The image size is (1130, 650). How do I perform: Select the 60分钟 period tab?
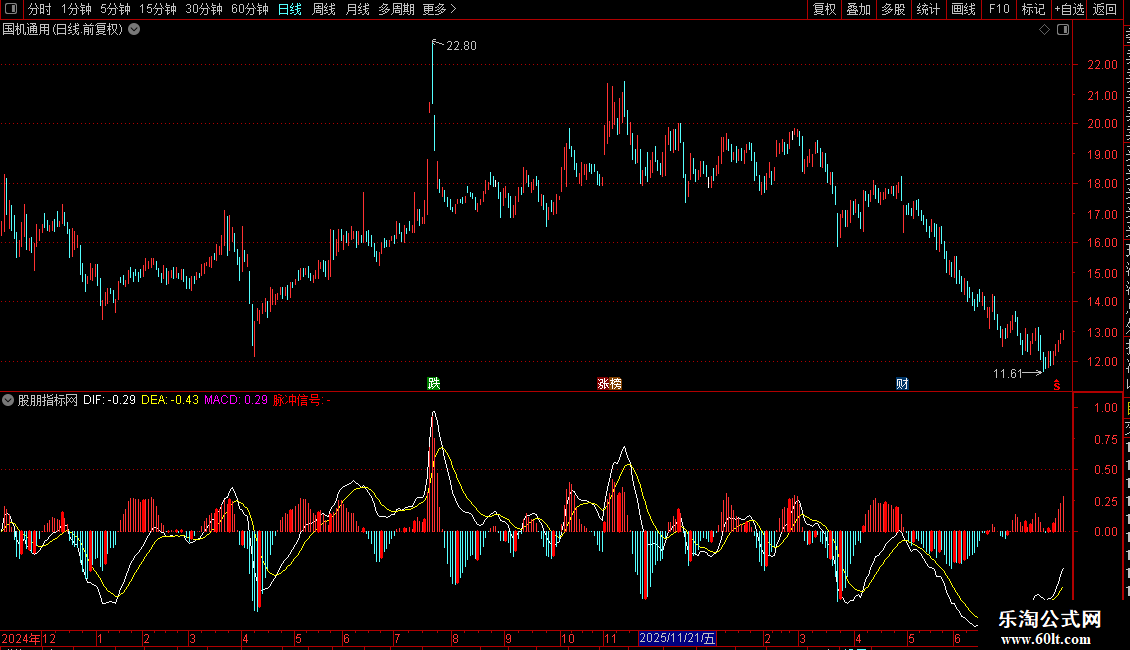pyautogui.click(x=249, y=9)
